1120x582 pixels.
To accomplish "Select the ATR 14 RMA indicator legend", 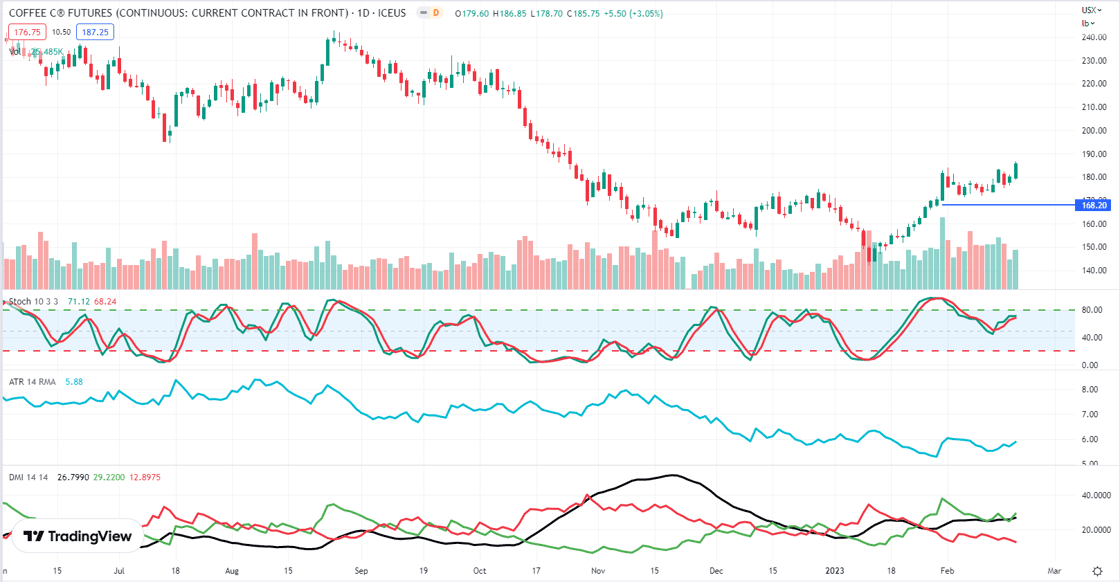I will (32, 382).
